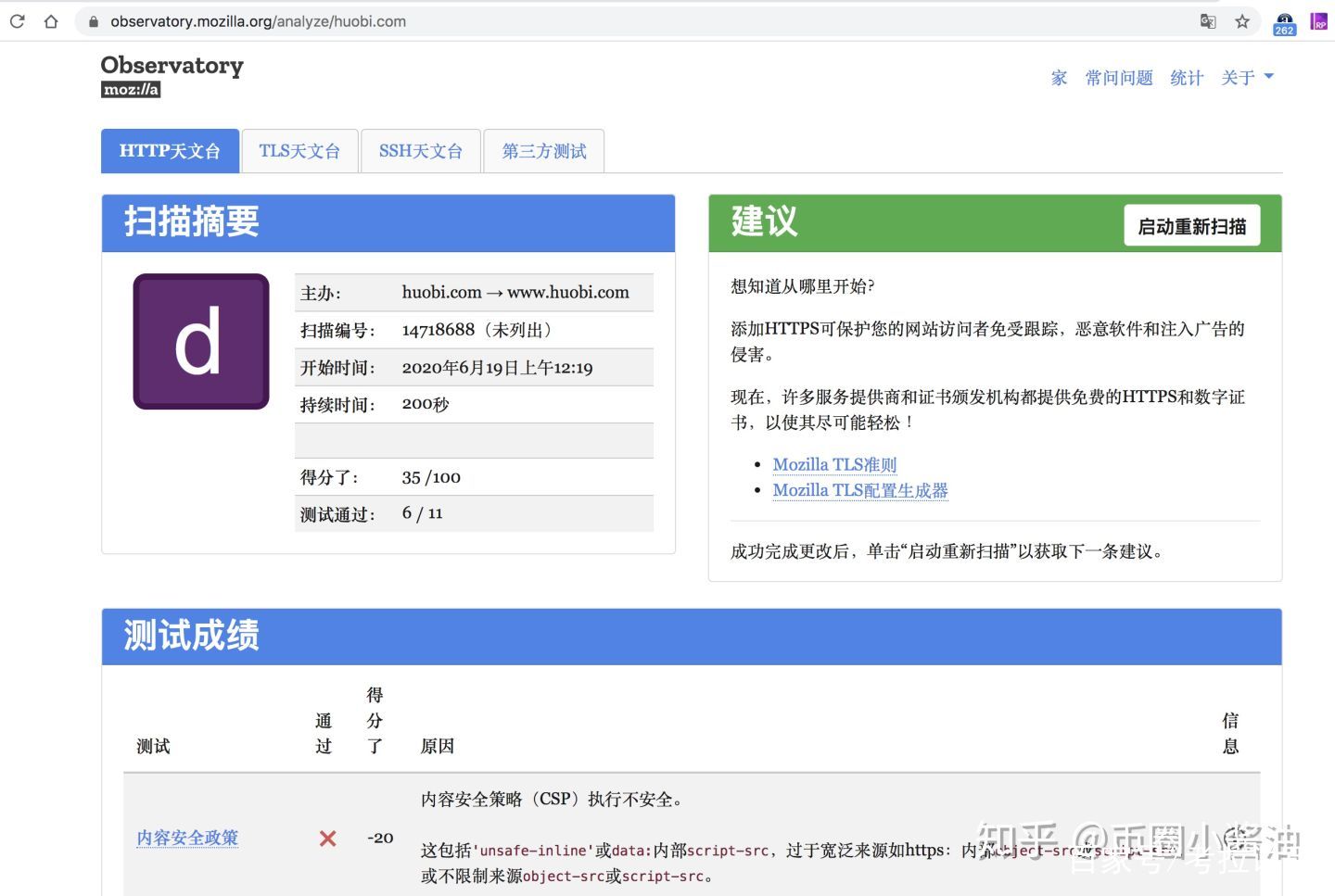Switch to the 第三方测试 tab
Screen dimensions: 1335x896
click(x=544, y=151)
